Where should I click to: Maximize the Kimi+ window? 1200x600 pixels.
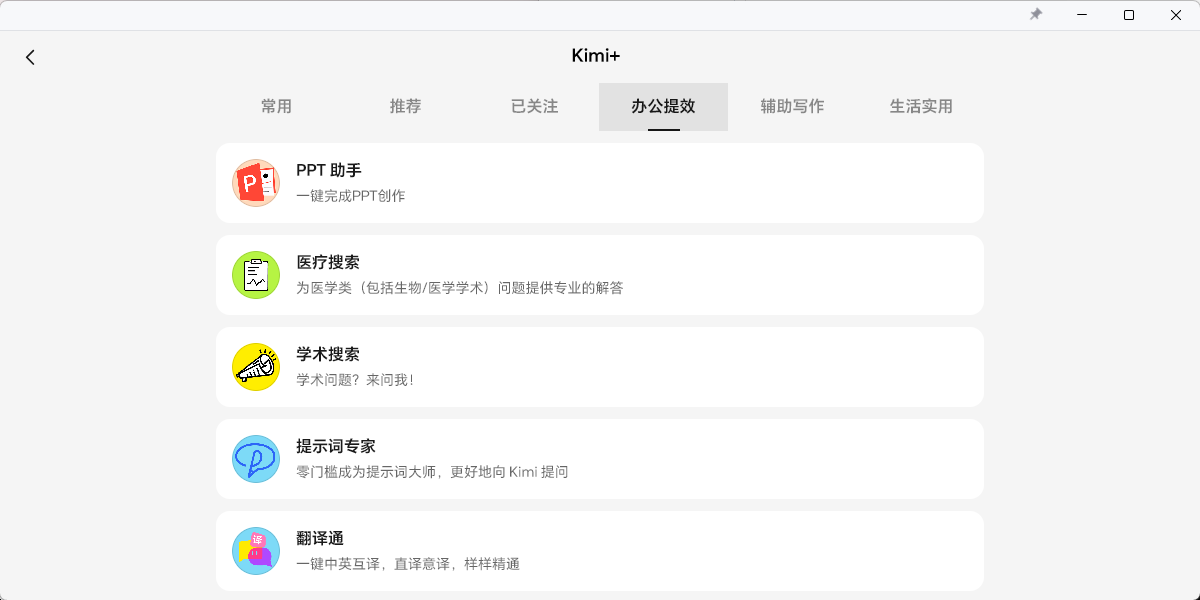point(1129,15)
